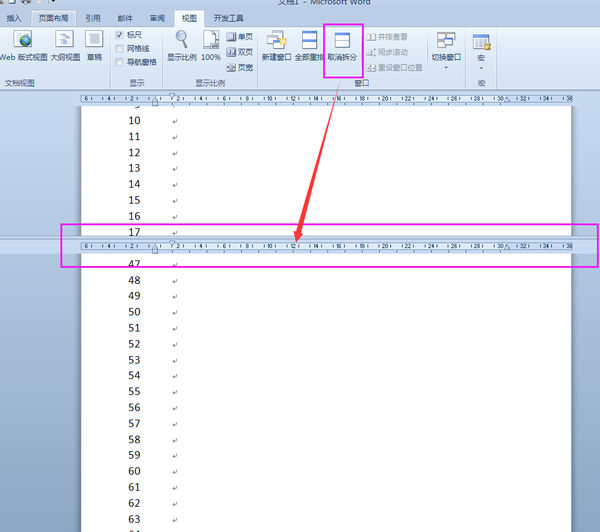Click line numbered 13
Viewport: 600px width, 532px height.
pyautogui.click(x=134, y=168)
